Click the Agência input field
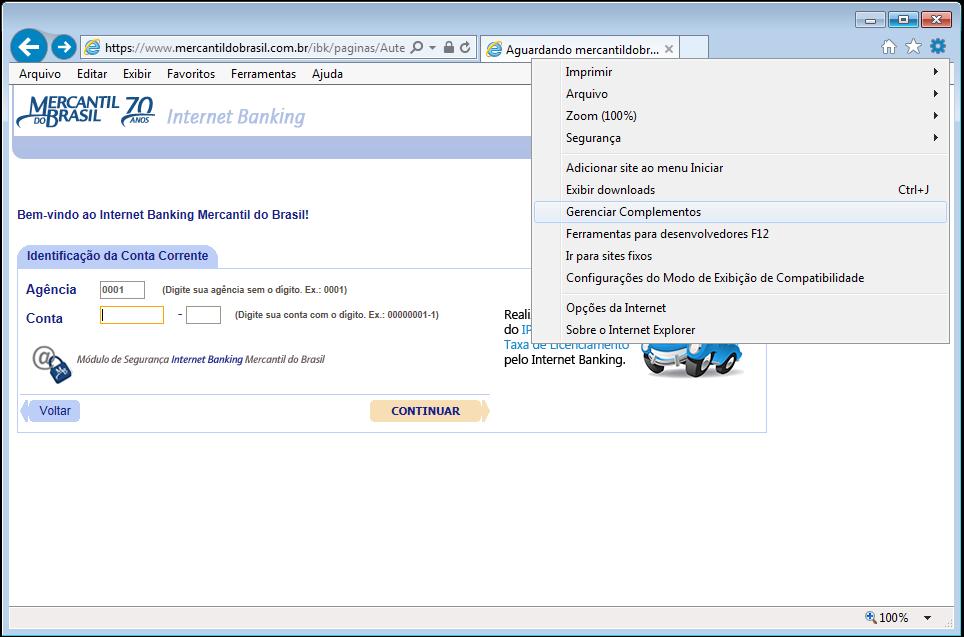The height and width of the screenshot is (637, 964). coord(122,290)
